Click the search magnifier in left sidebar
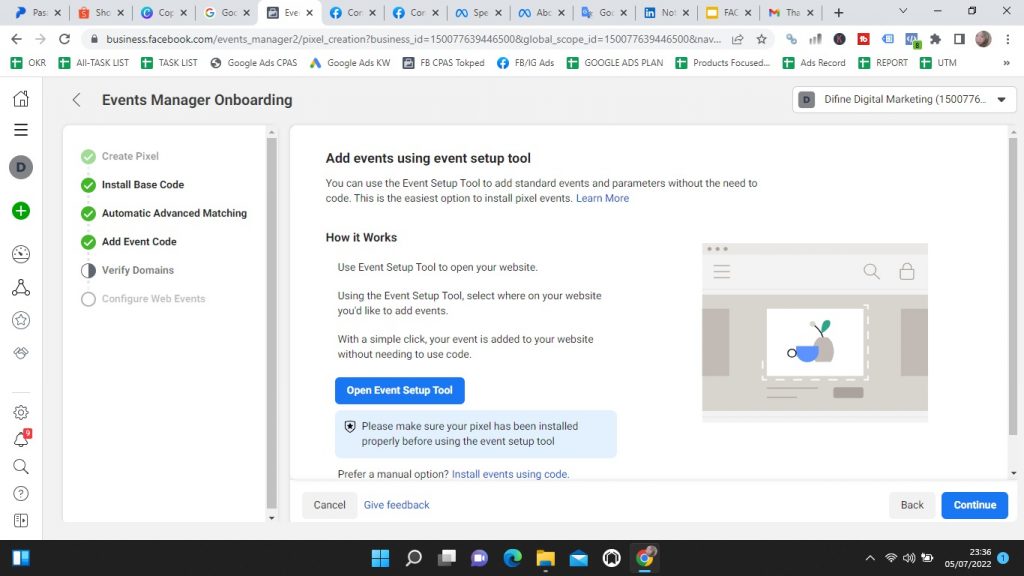The width and height of the screenshot is (1024, 576). 20,466
